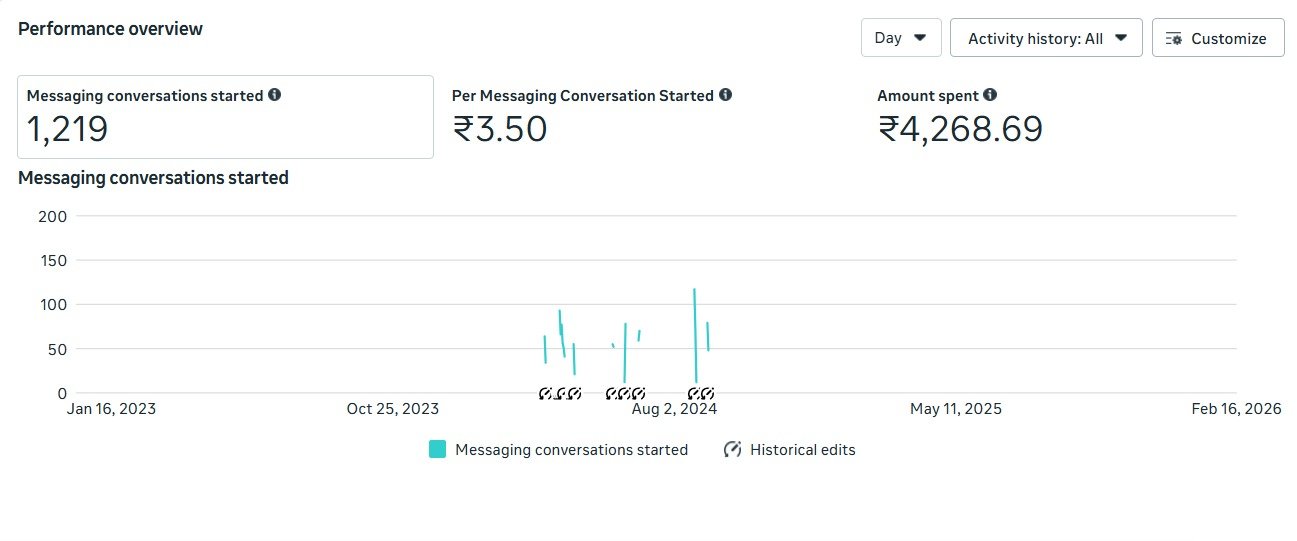This screenshot has width=1297, height=541.
Task: Click the Historical edits legend icon
Action: (x=732, y=449)
